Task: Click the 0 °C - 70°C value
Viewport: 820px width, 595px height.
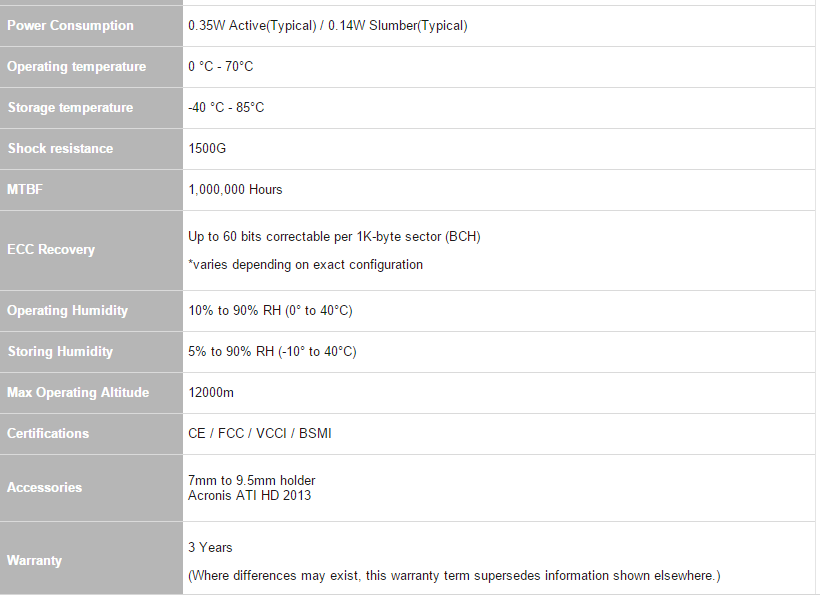Action: [220, 67]
